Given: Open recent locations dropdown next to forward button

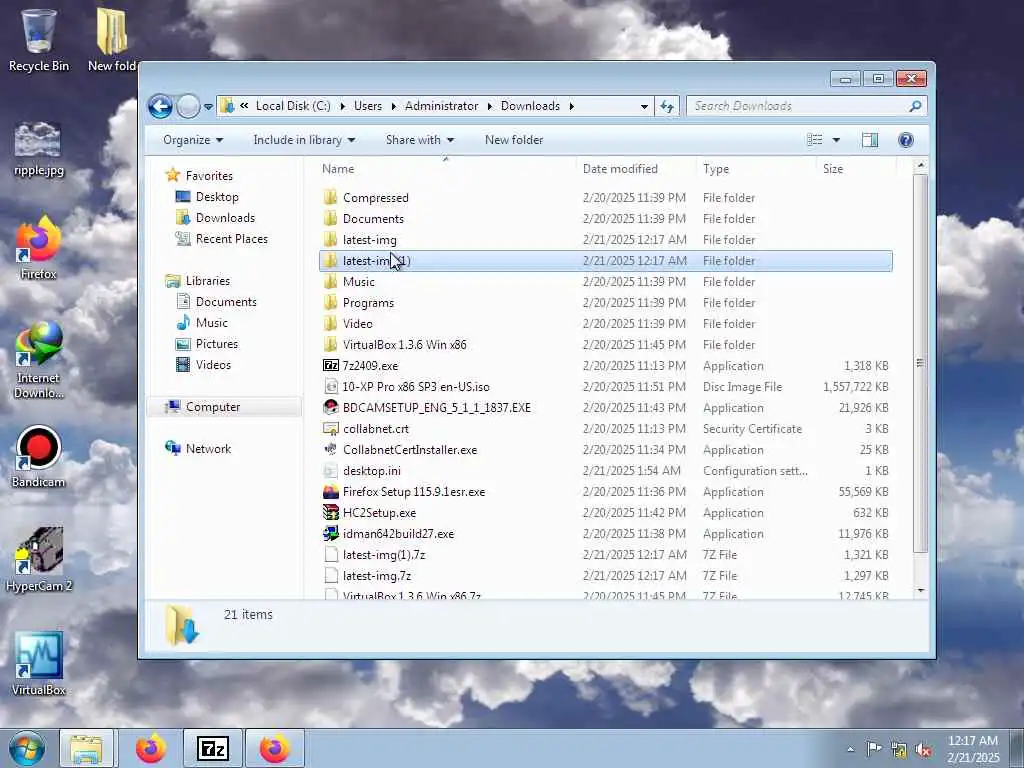Looking at the screenshot, I should pos(208,106).
